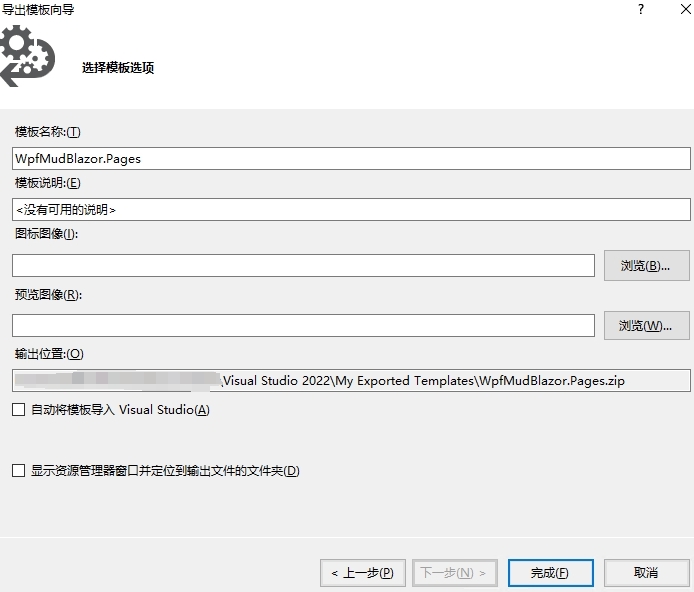Click the disabled 下一步(N) button
694x592 pixels.
(x=455, y=573)
